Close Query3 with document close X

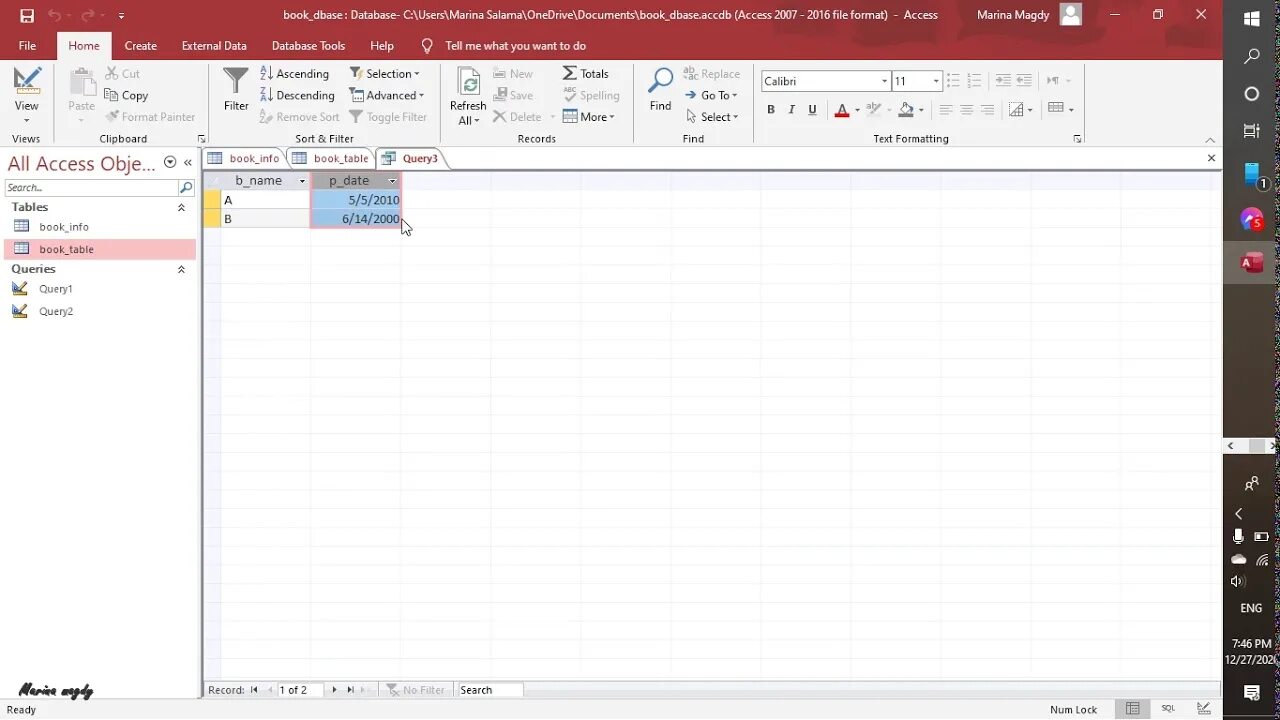[1211, 158]
